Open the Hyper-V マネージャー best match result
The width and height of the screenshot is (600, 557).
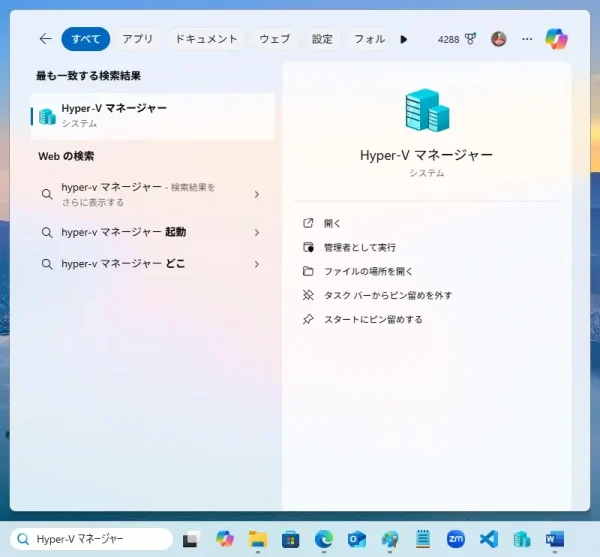coord(153,116)
